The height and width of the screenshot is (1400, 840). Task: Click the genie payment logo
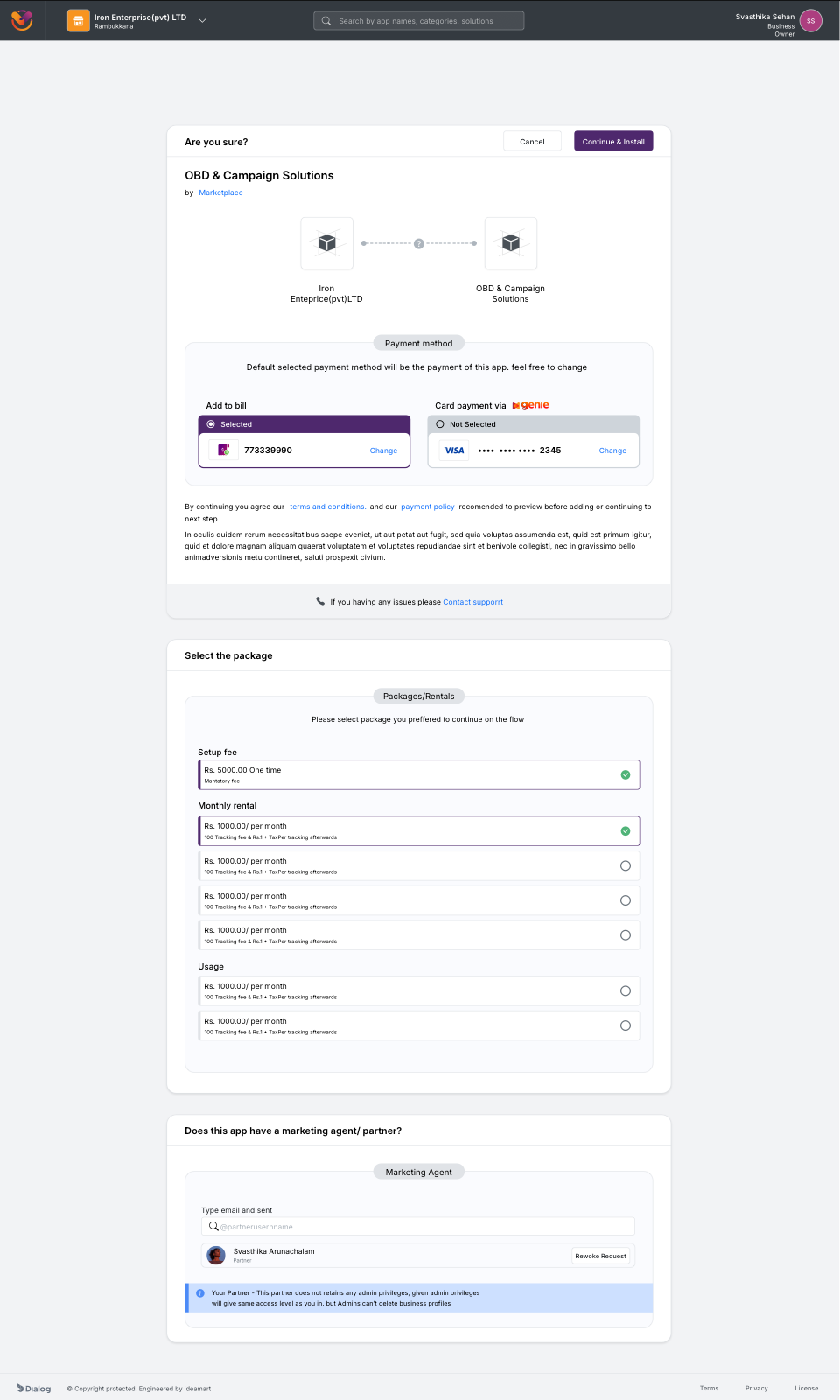(530, 405)
